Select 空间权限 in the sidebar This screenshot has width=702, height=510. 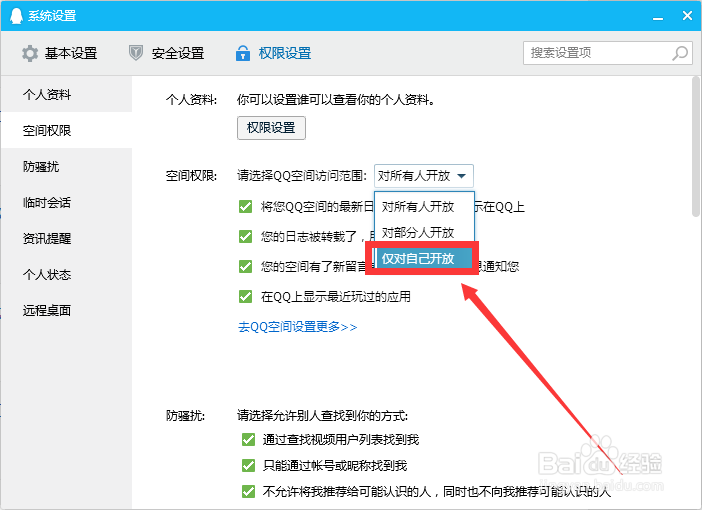(x=66, y=130)
